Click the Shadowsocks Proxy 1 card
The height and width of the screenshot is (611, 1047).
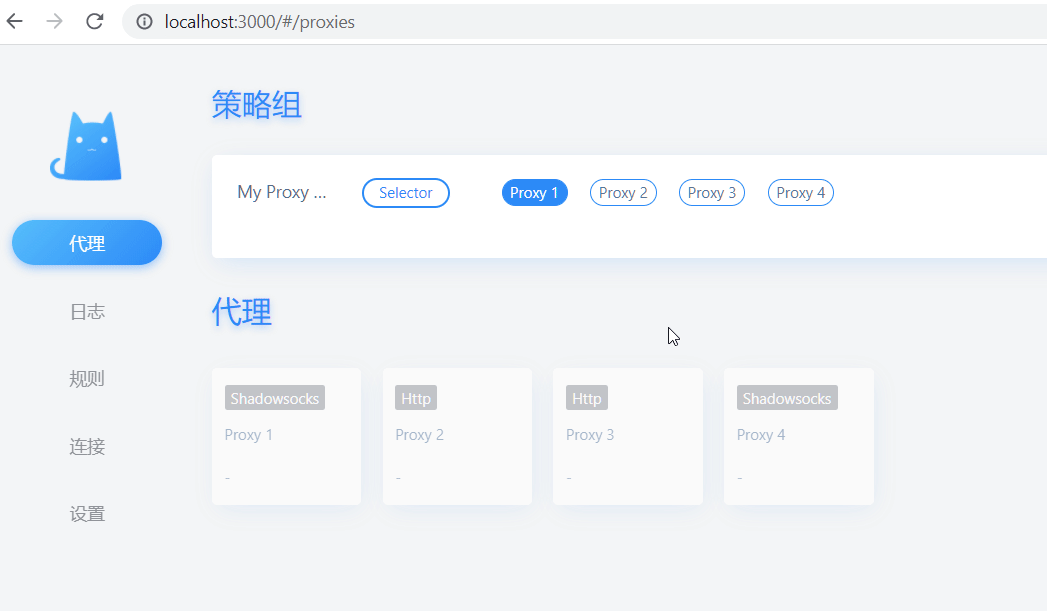tap(286, 436)
